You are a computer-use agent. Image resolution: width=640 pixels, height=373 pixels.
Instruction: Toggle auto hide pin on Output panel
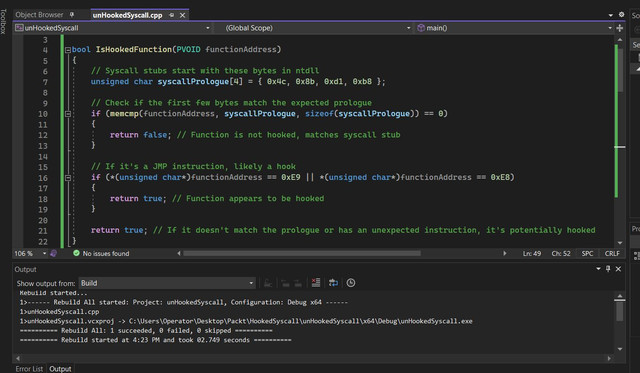point(608,269)
